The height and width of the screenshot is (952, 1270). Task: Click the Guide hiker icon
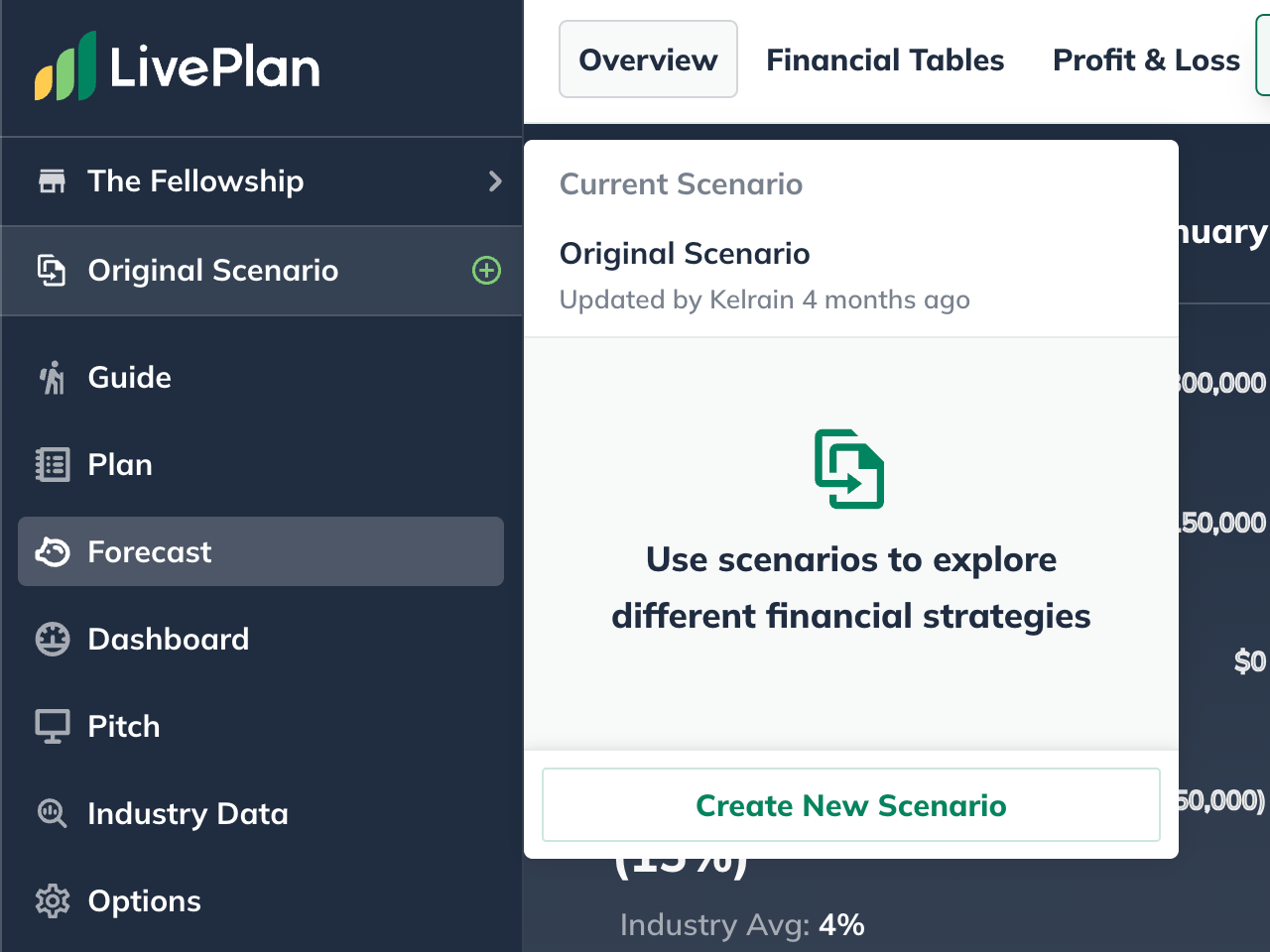click(x=52, y=378)
